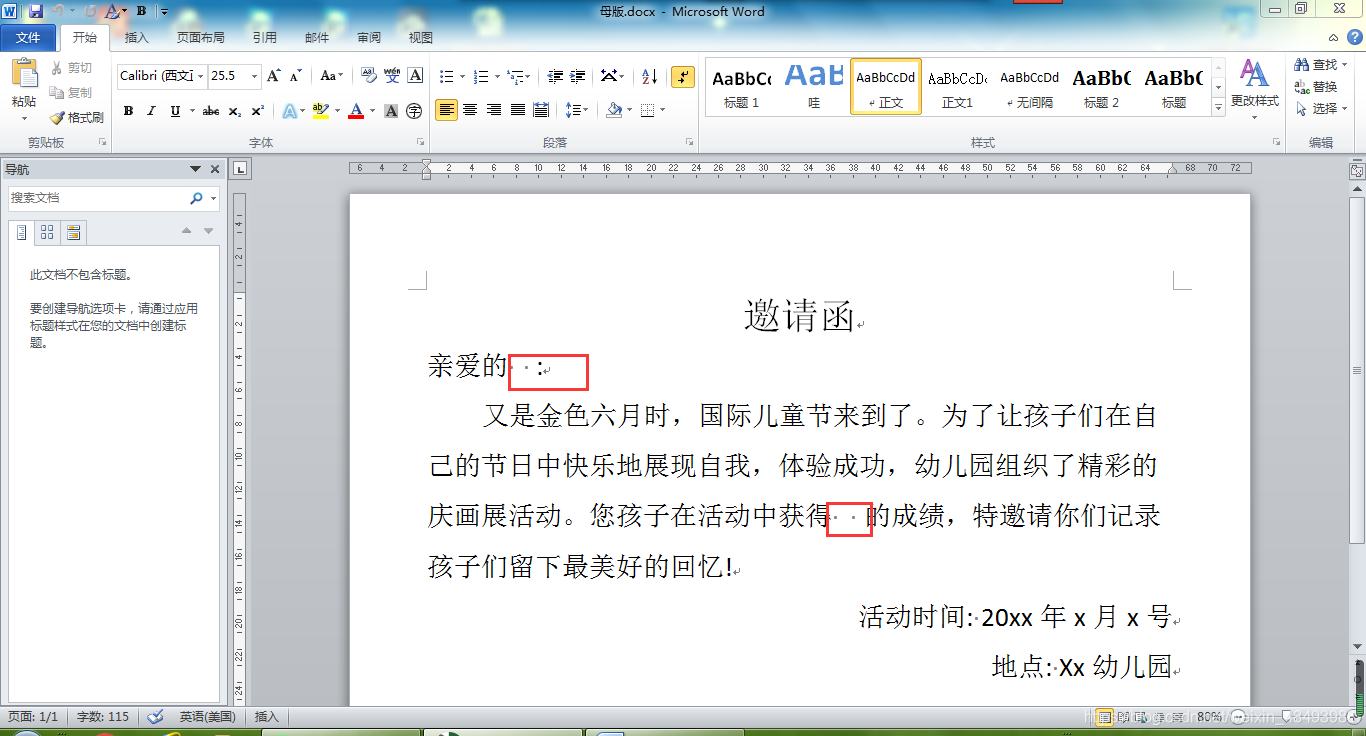
Task: Switch to the 审阅 ribbon tab
Action: click(x=368, y=38)
